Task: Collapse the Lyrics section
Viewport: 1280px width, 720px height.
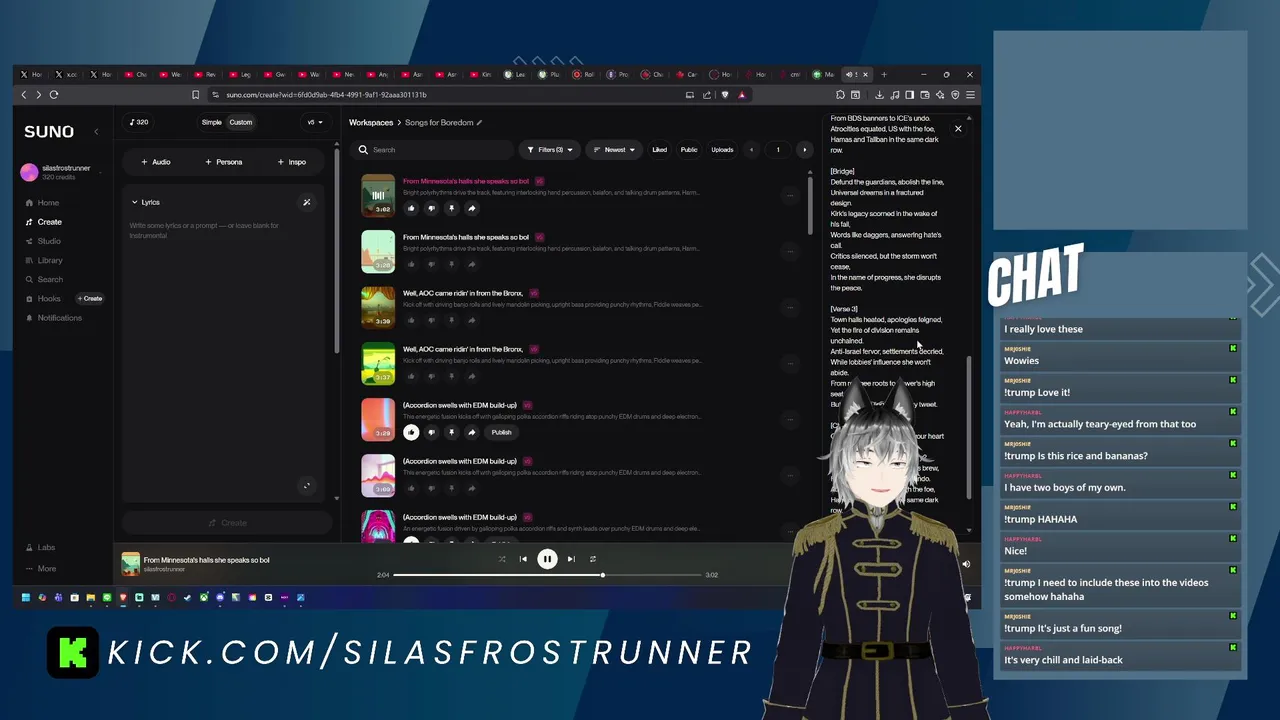Action: pyautogui.click(x=145, y=202)
